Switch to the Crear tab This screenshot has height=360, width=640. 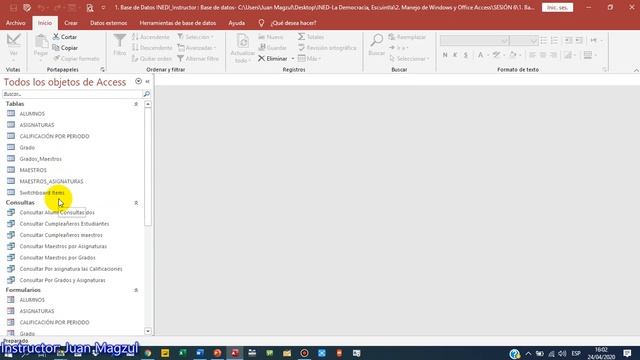71,23
